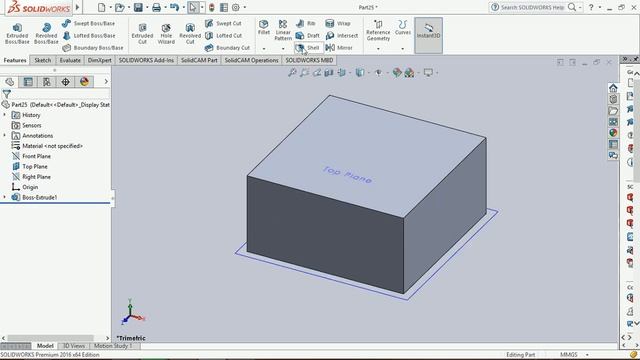The width and height of the screenshot is (640, 360).
Task: Click the Undo toolbar button
Action: point(175,7)
